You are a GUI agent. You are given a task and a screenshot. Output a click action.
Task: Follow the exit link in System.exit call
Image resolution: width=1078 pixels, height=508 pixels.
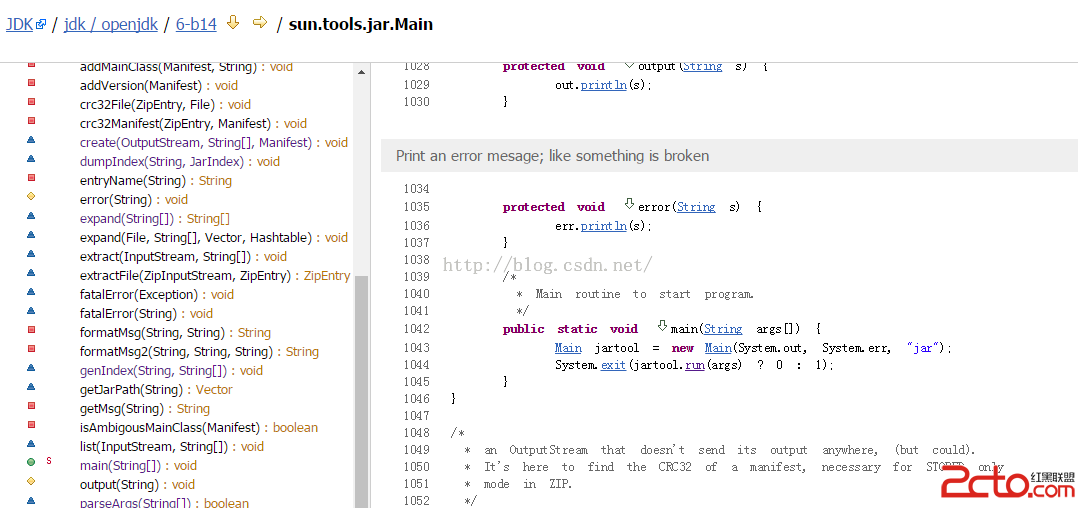tap(613, 365)
